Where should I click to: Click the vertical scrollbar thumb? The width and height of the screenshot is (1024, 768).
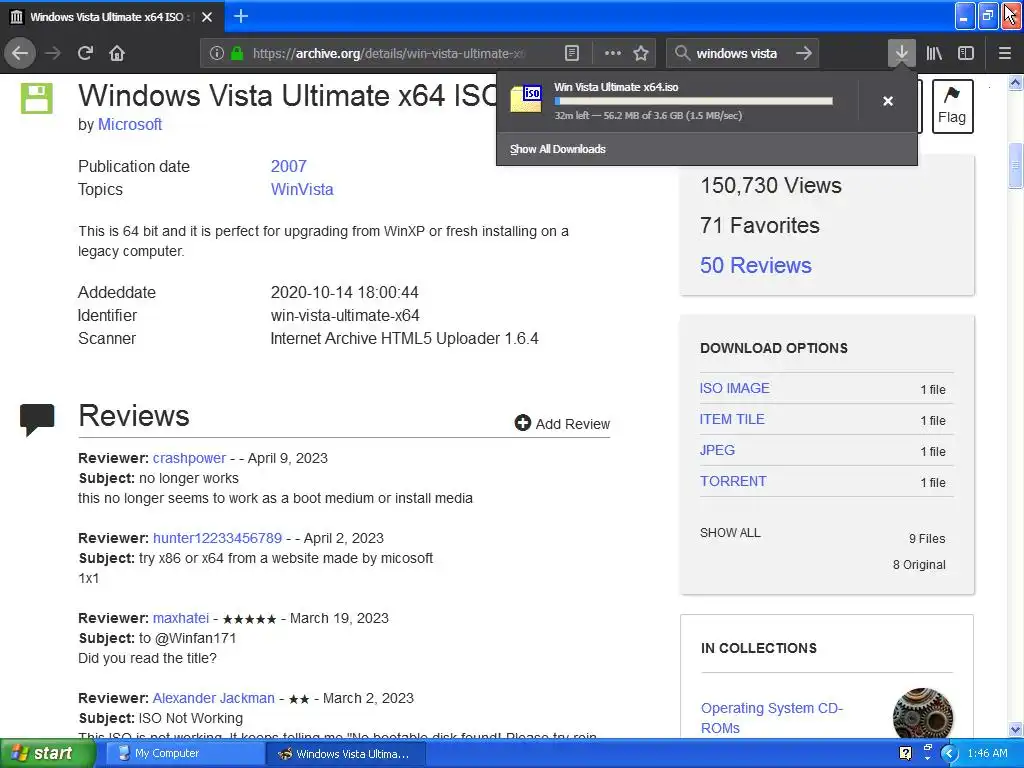[1015, 165]
